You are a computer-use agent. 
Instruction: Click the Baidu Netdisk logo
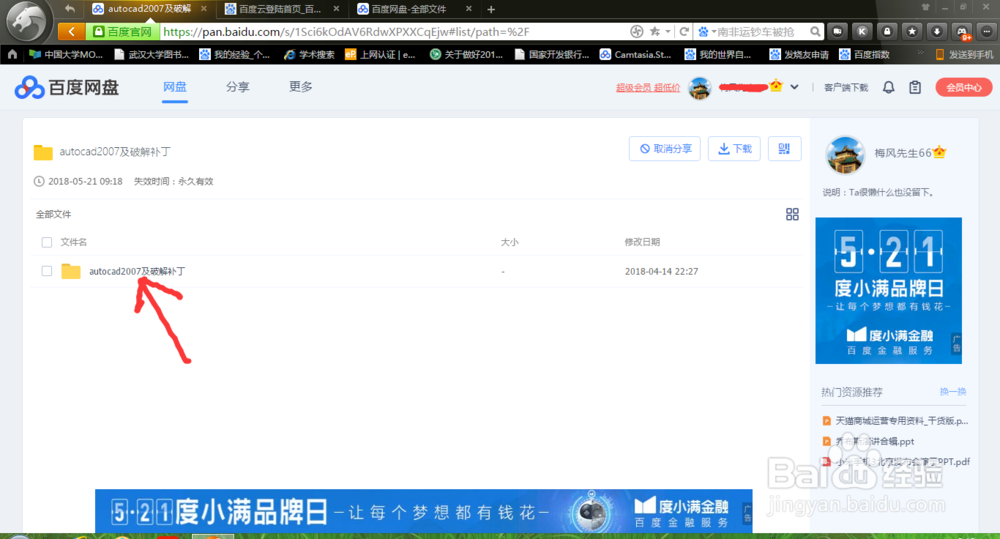[x=66, y=87]
